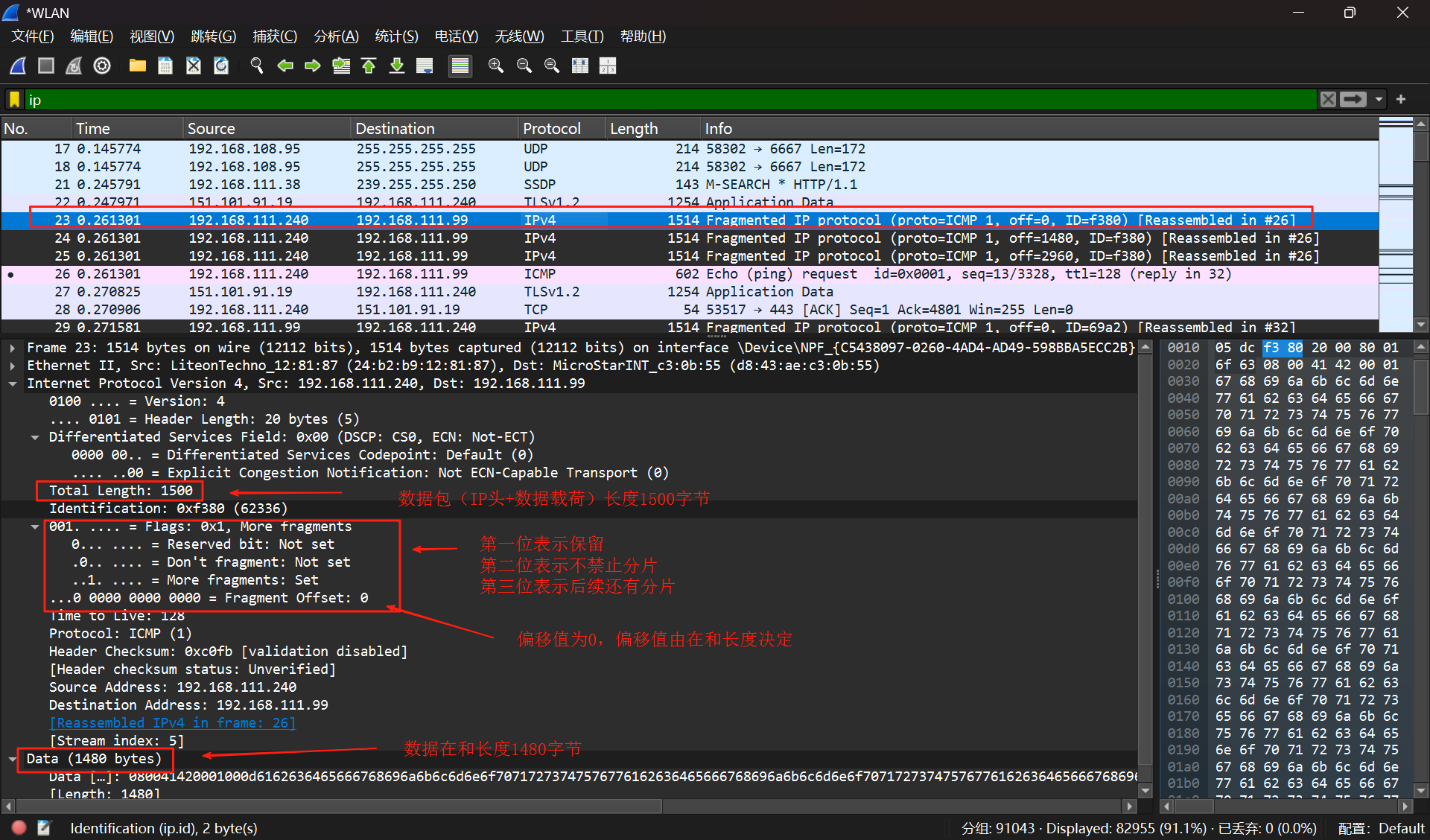1430x840 pixels.
Task: Open the 统计(S) menu
Action: click(x=395, y=36)
